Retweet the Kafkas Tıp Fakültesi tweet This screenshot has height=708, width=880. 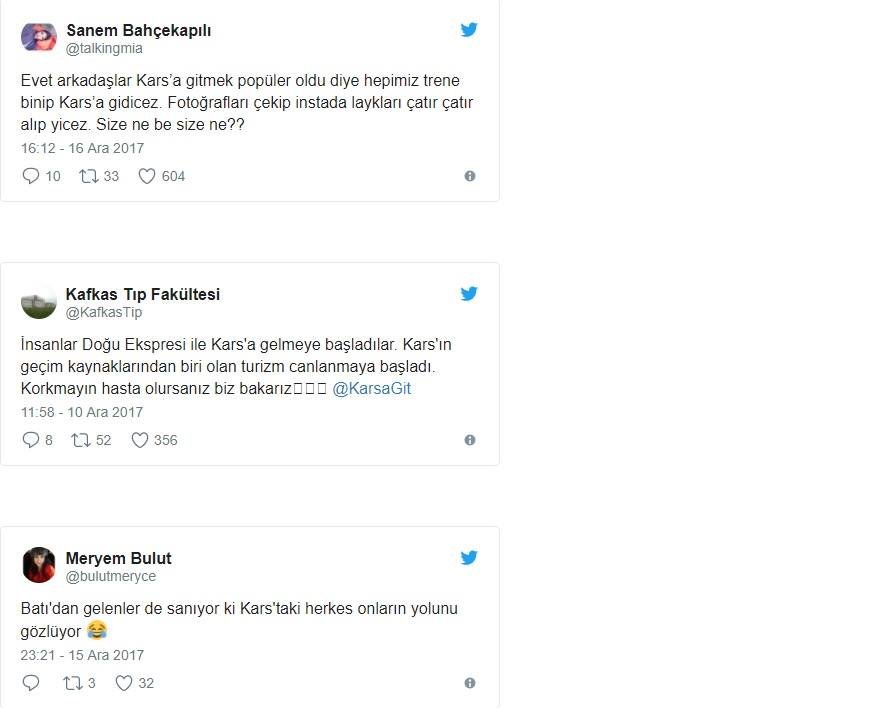coord(81,440)
